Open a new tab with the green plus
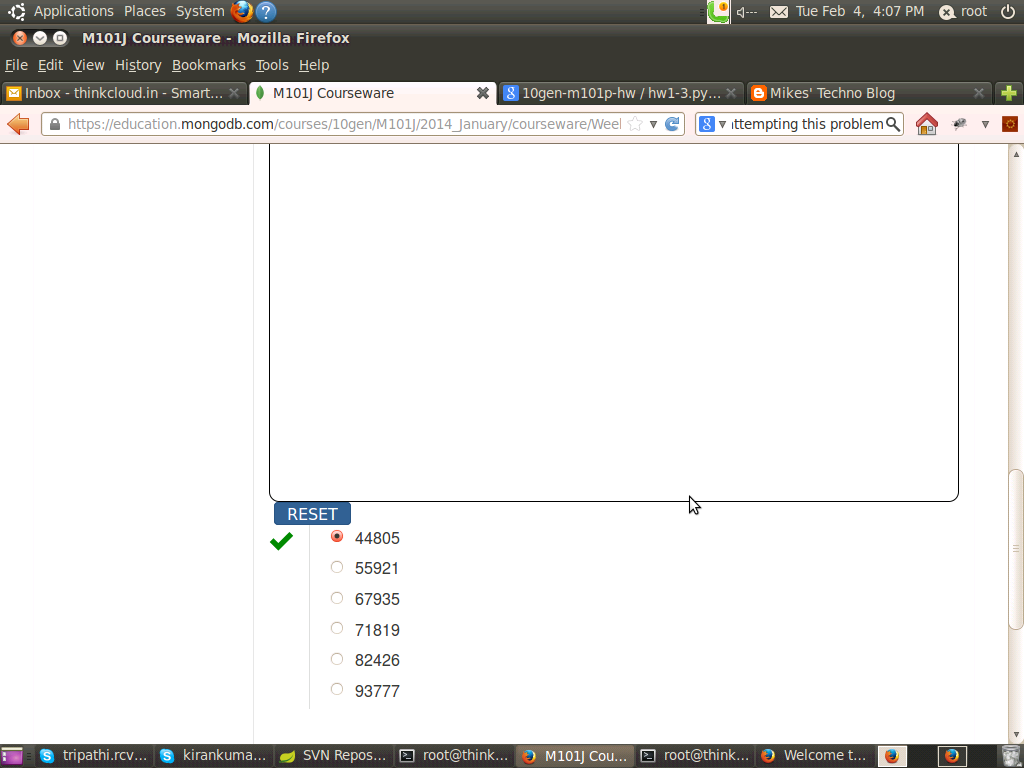Screen dimensions: 1024x768 click(1008, 93)
